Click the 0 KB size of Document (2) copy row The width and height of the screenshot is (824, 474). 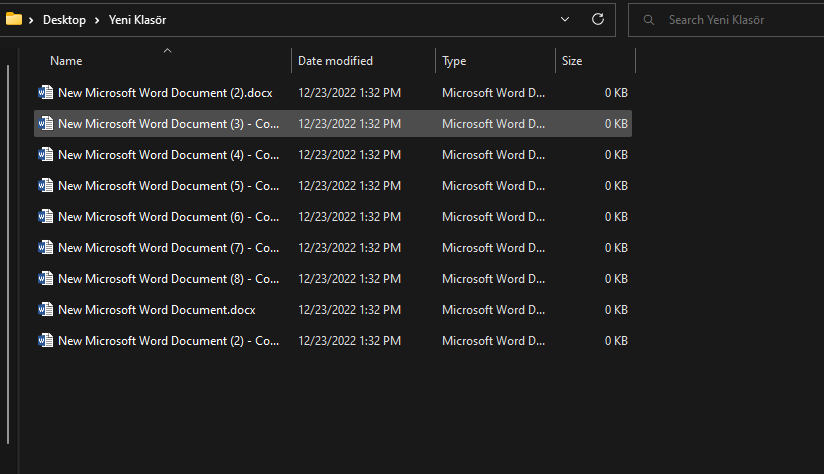pyautogui.click(x=616, y=341)
